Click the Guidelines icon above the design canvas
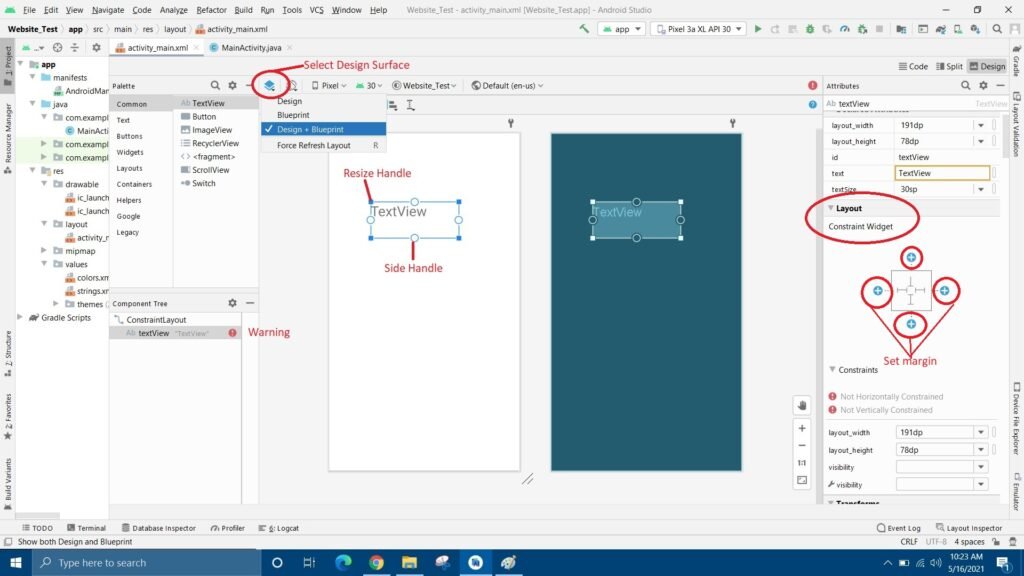Image resolution: width=1024 pixels, height=576 pixels. click(x=410, y=105)
